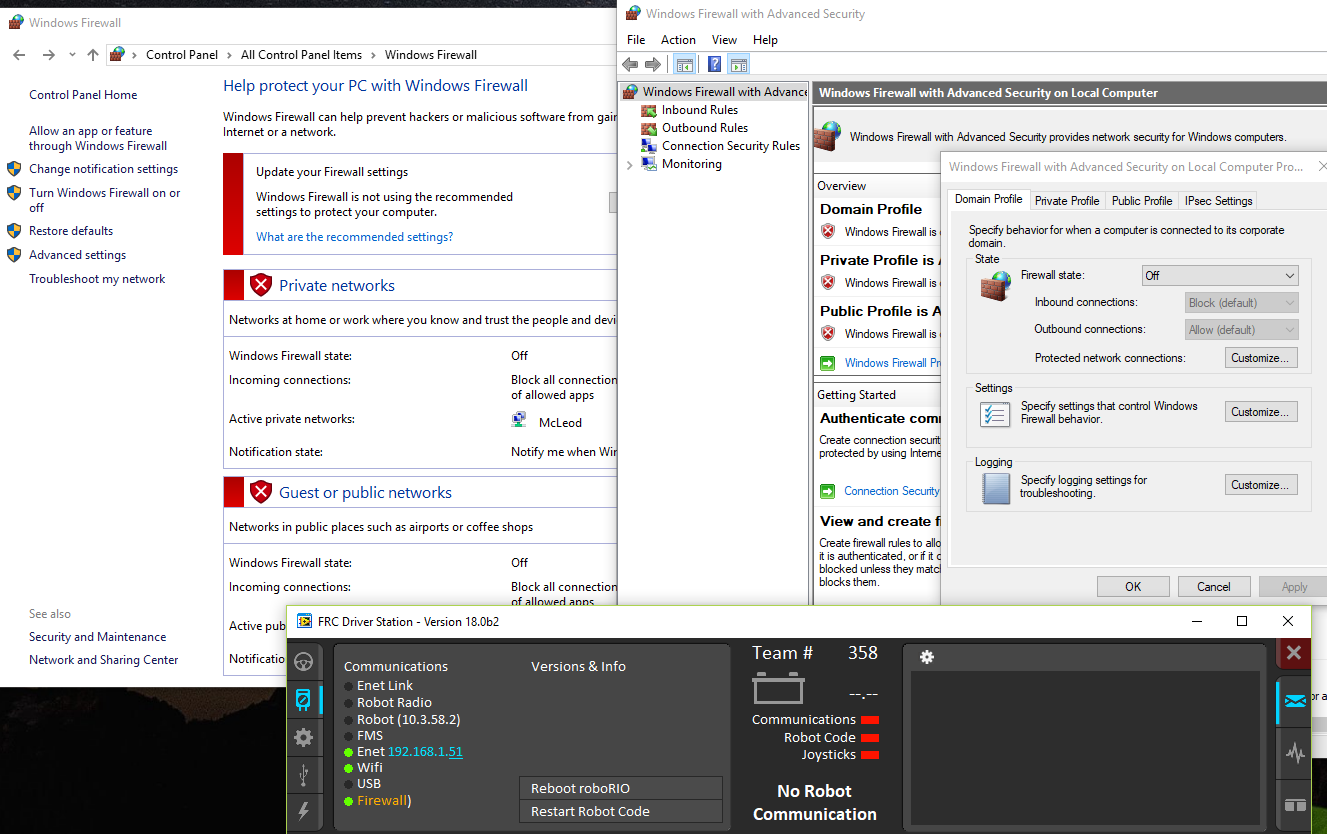
Task: Click the Forward arrow in Advanced Security toolbar
Action: 653,65
